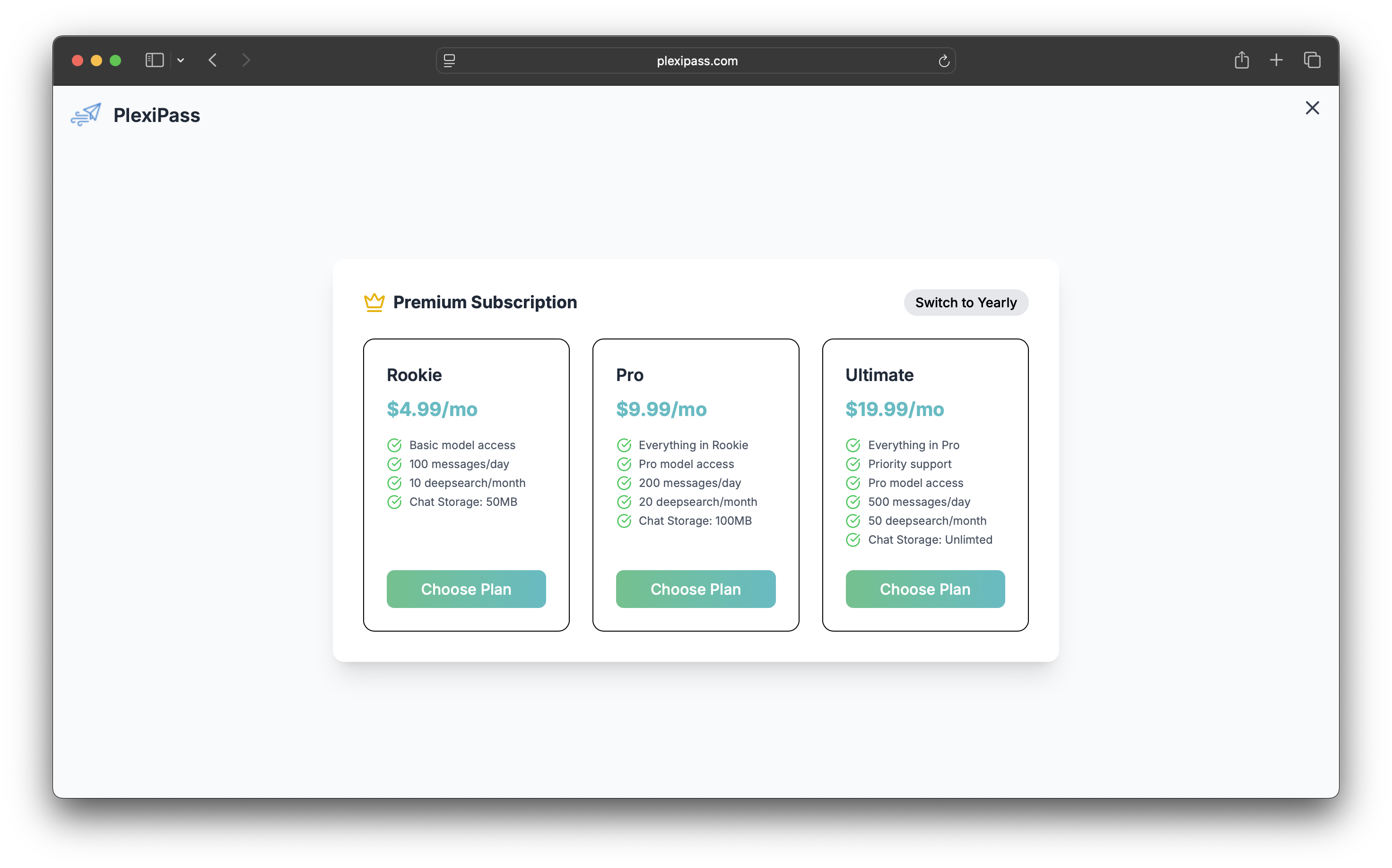Click the Priority support checkmark

point(853,464)
